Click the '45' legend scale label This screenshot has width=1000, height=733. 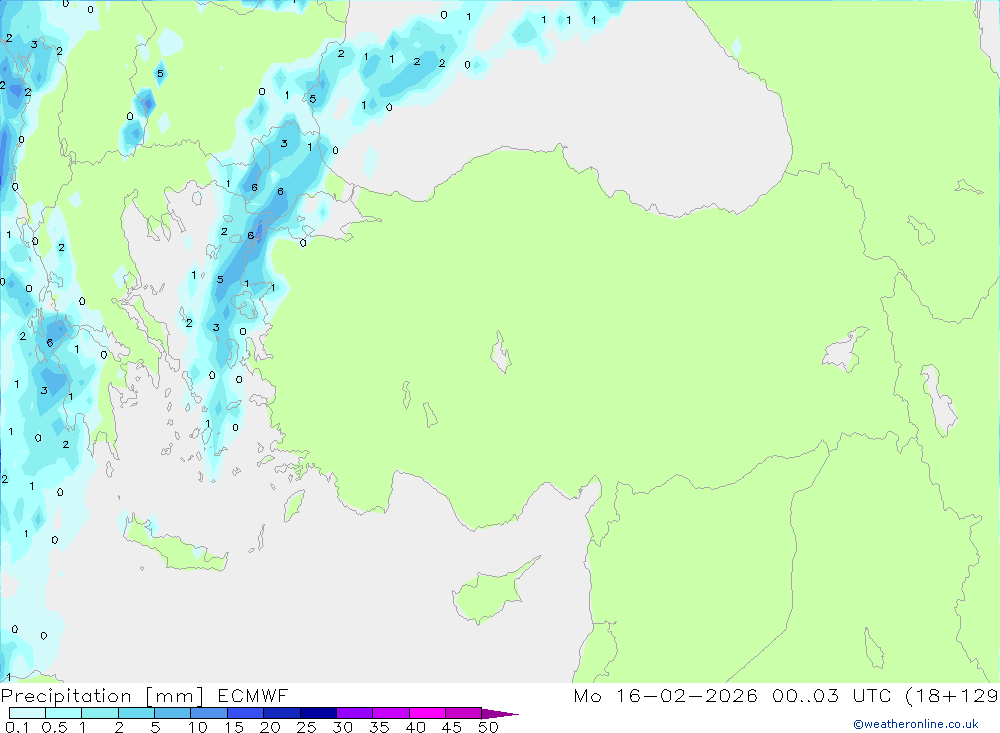(x=452, y=727)
